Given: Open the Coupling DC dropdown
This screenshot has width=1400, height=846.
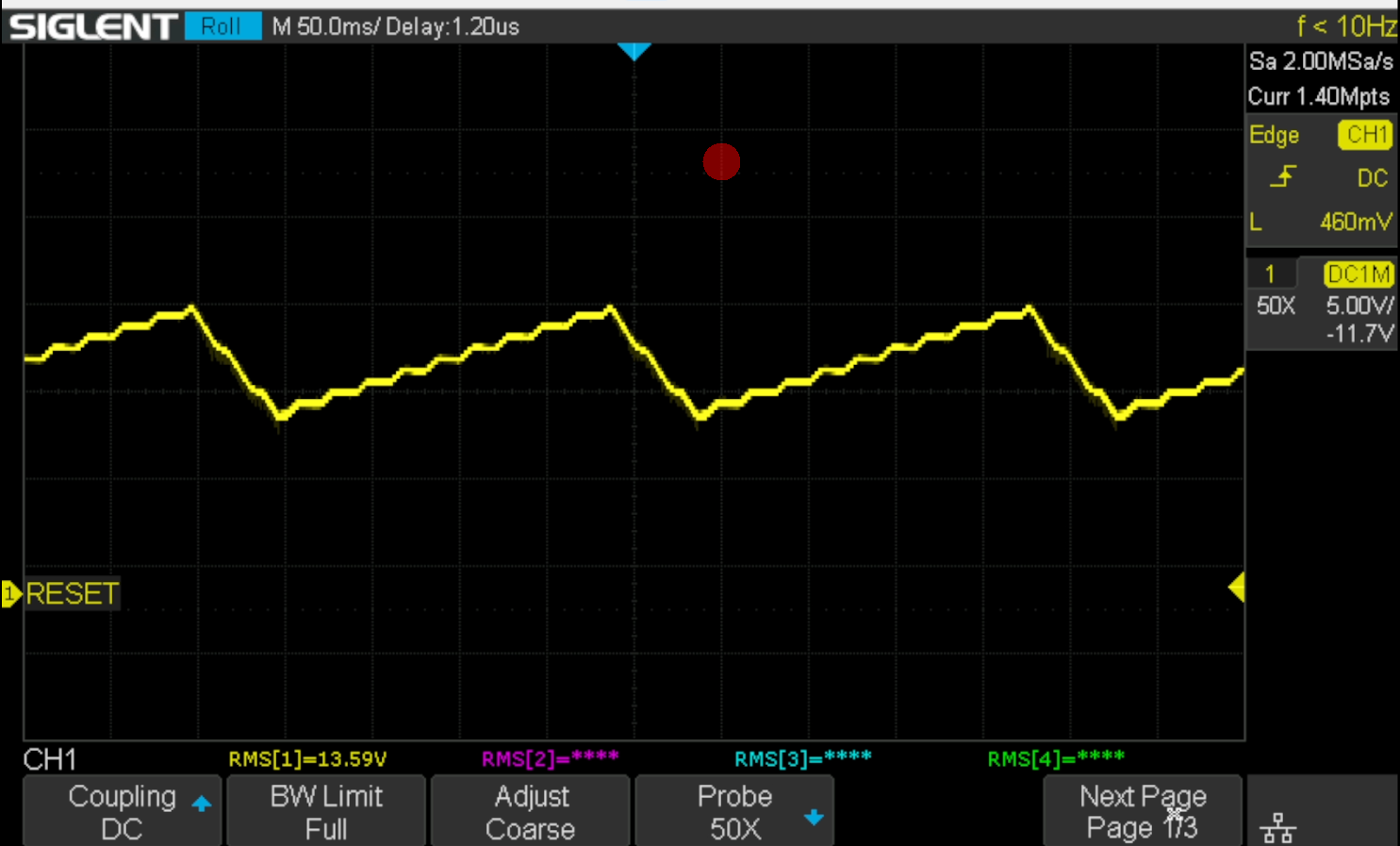Looking at the screenshot, I should pyautogui.click(x=123, y=812).
